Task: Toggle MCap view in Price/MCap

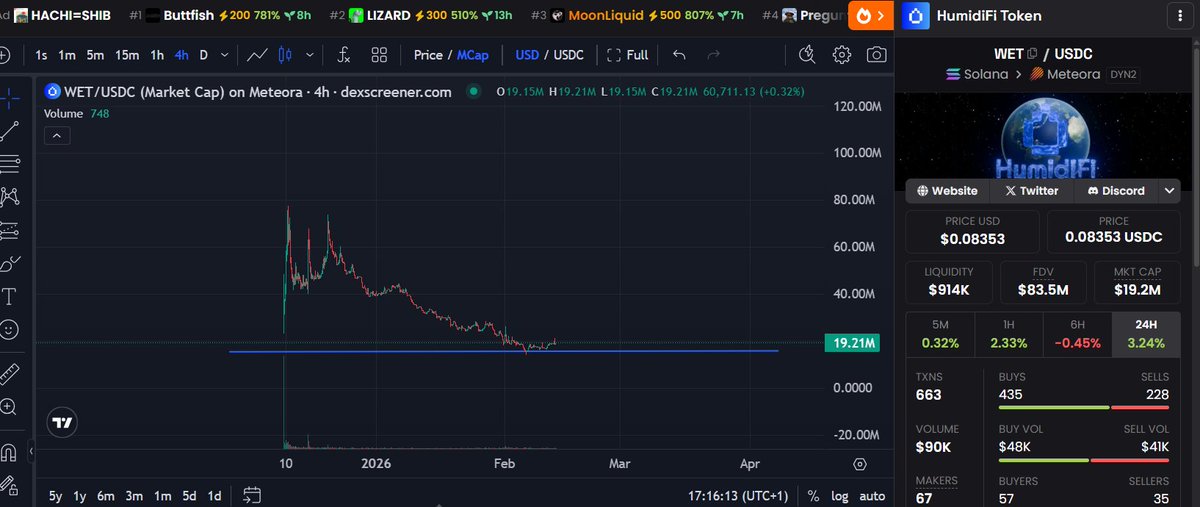Action: click(473, 55)
